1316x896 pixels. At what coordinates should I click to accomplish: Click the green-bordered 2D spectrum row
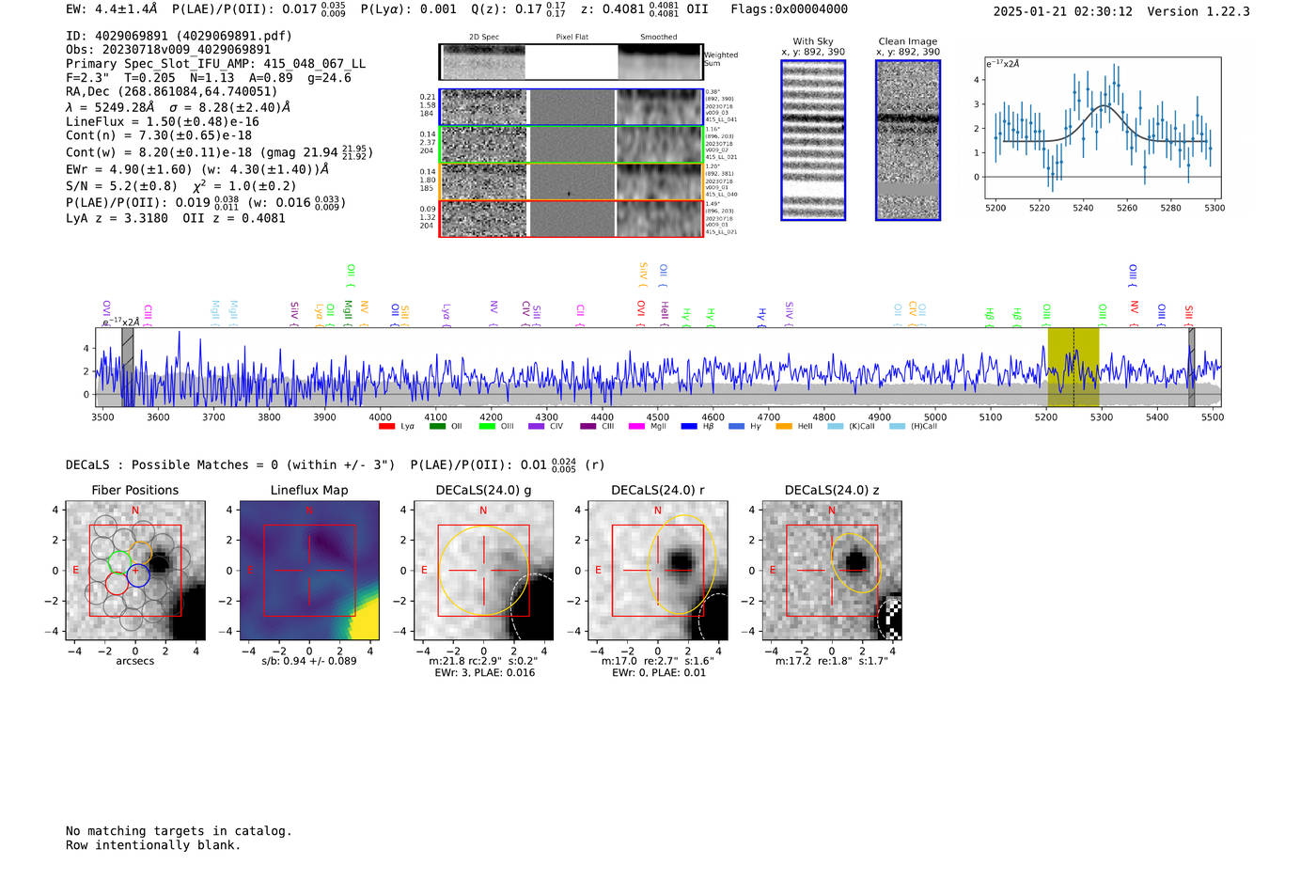point(572,145)
